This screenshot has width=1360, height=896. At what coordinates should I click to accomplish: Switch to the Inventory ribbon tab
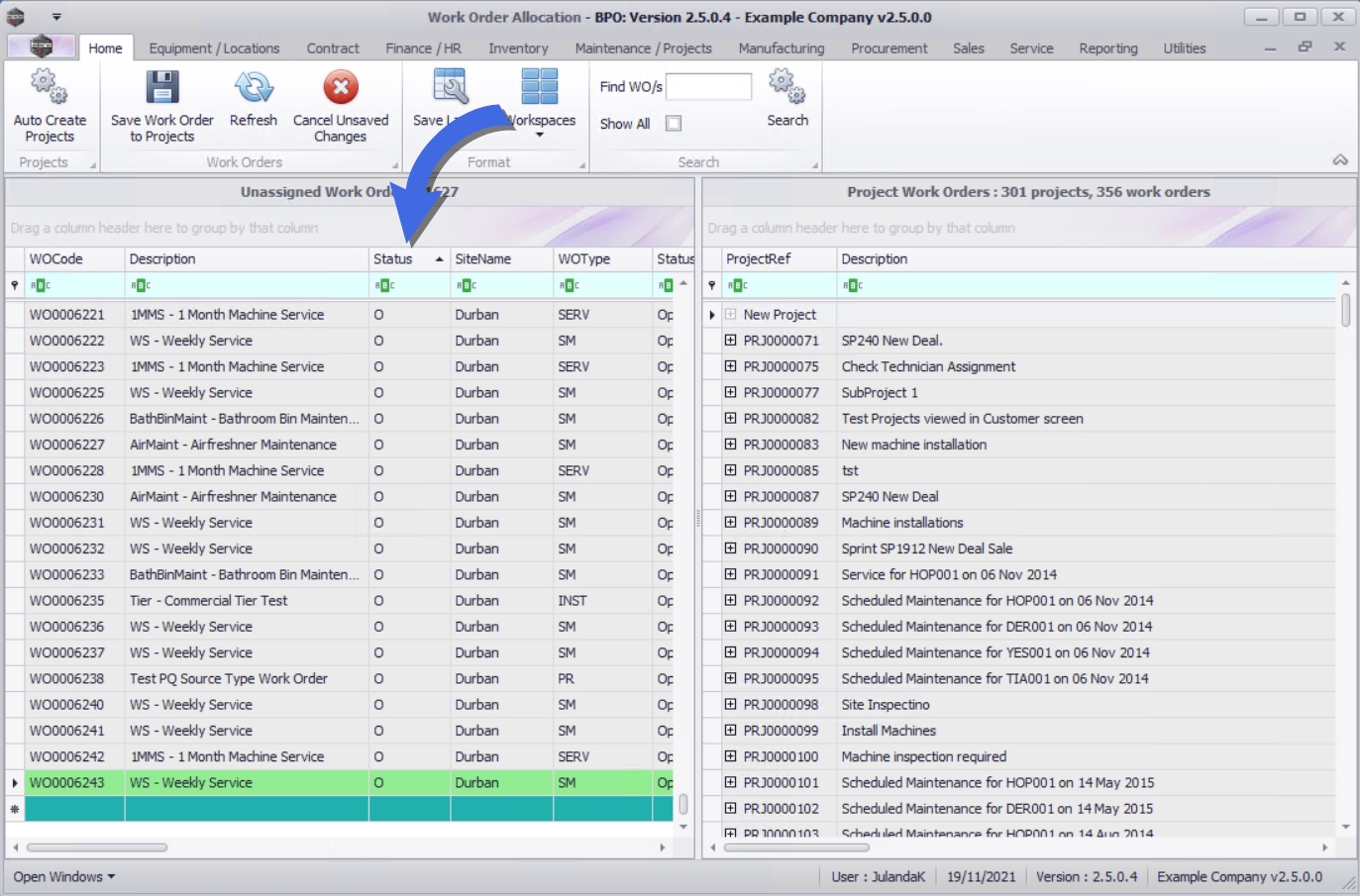(x=517, y=49)
